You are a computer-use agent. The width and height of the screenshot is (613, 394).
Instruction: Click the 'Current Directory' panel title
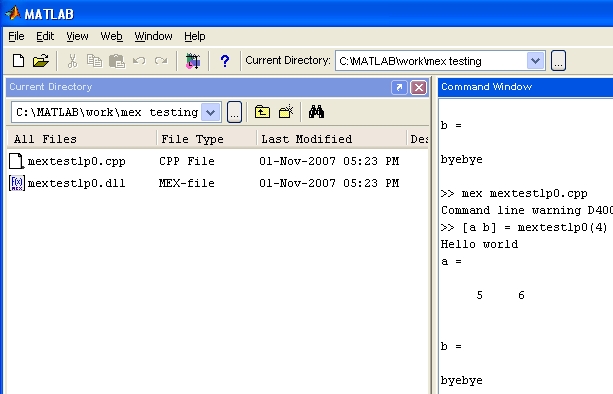coord(51,87)
